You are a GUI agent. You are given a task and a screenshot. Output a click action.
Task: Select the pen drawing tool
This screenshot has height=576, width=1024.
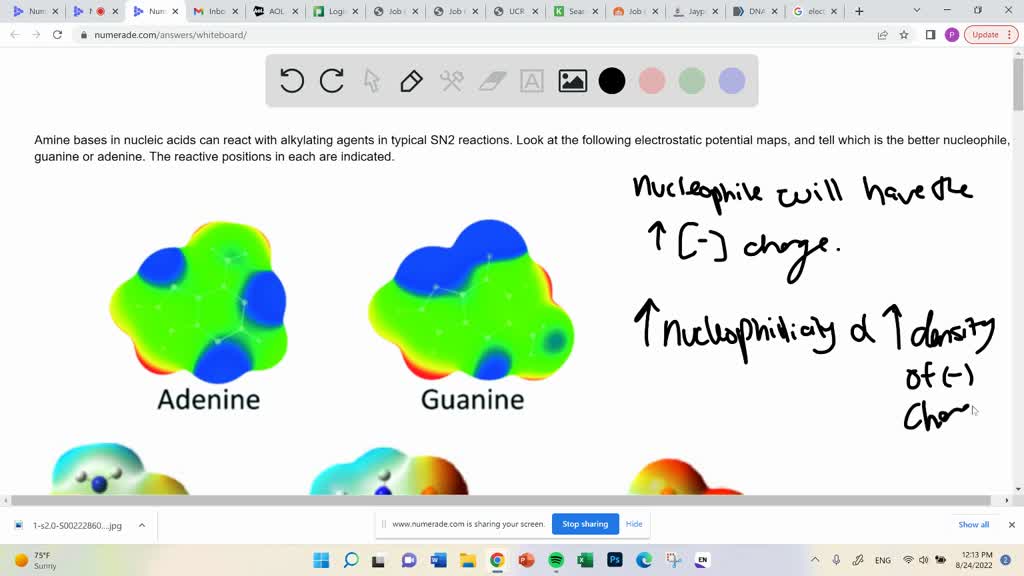[x=411, y=81]
